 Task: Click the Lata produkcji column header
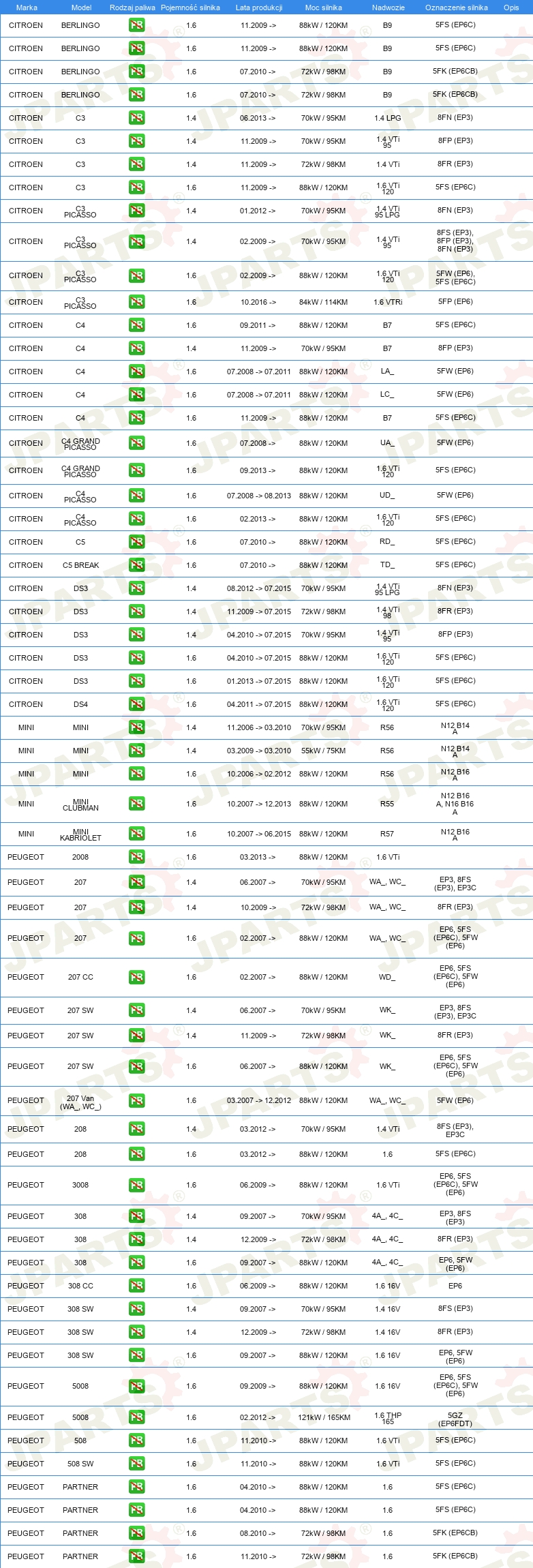(x=259, y=7)
